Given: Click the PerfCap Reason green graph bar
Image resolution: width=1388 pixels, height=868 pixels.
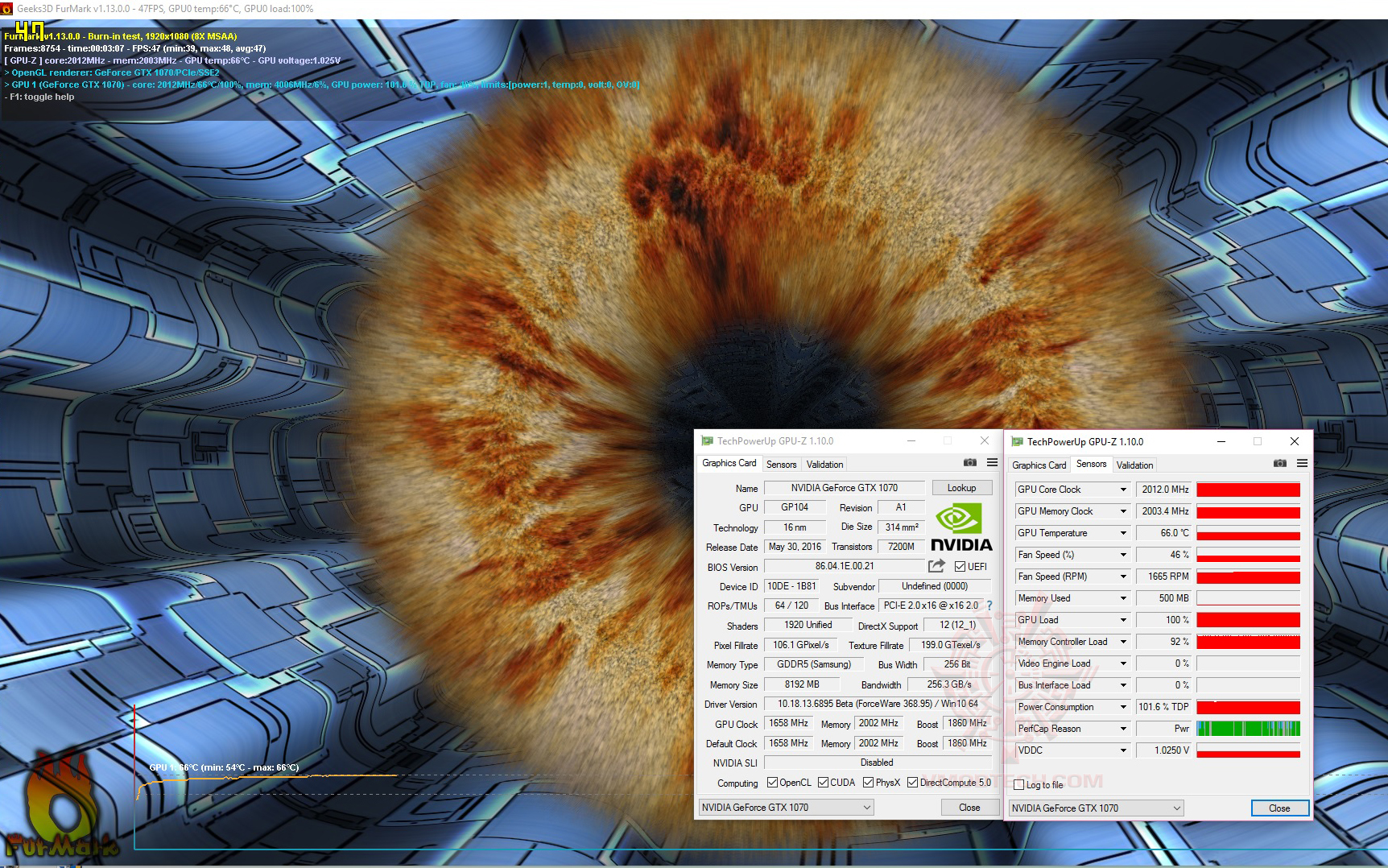Looking at the screenshot, I should click(1248, 729).
